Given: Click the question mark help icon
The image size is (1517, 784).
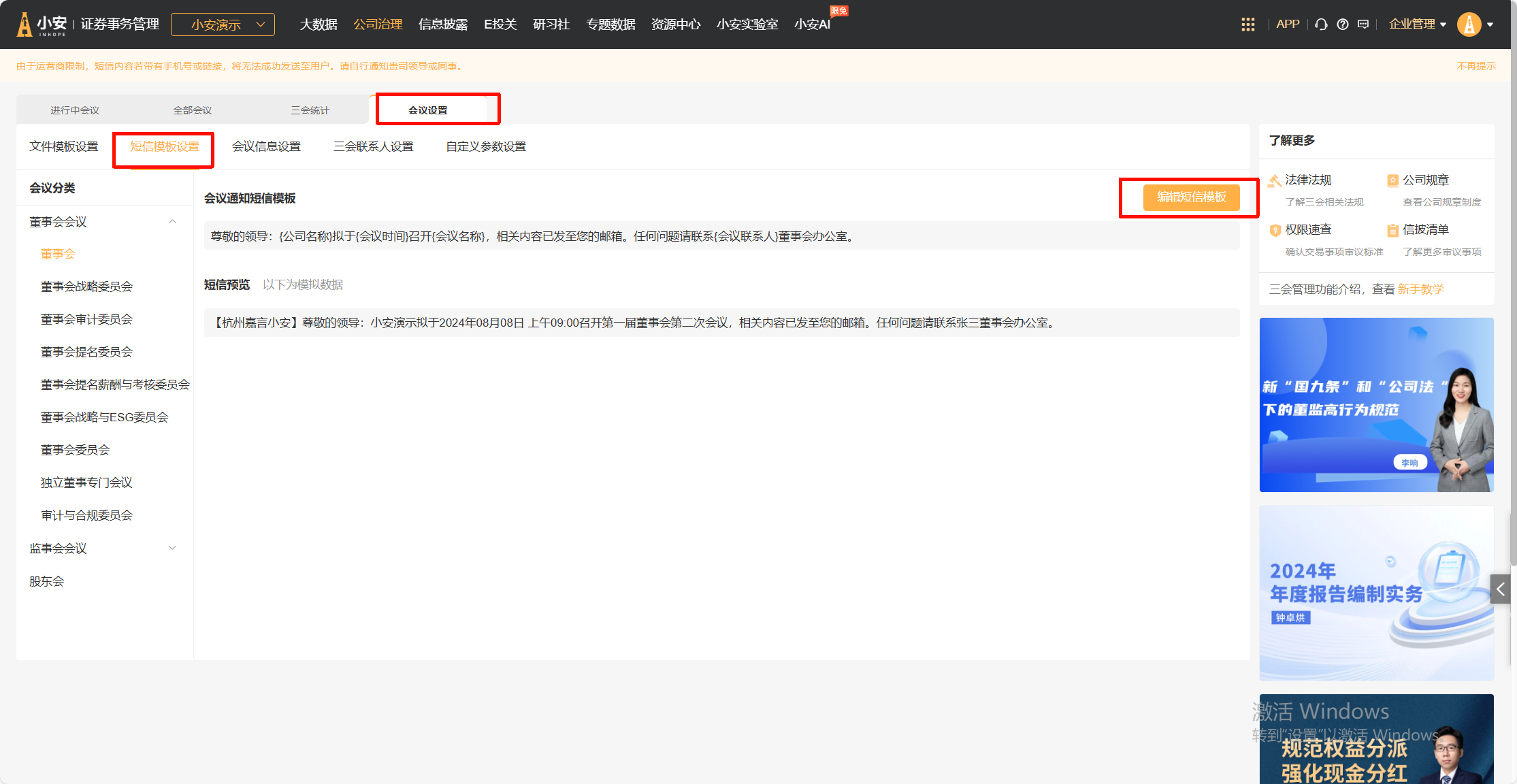Looking at the screenshot, I should 1342,24.
